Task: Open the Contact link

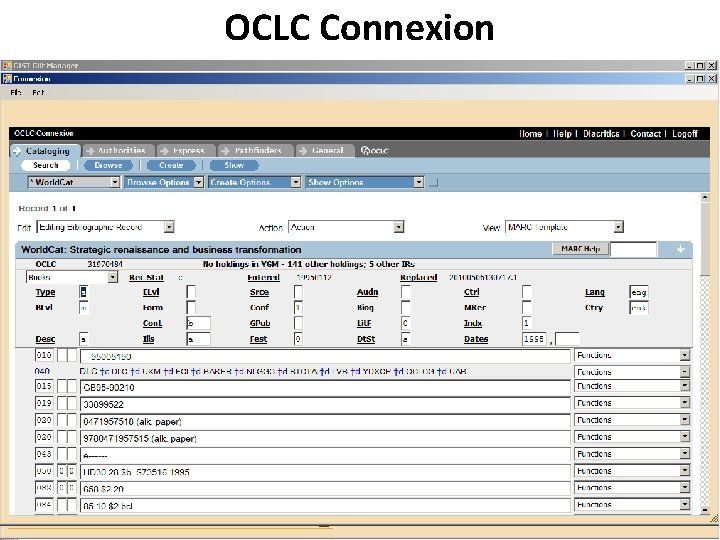Action: click(x=645, y=134)
